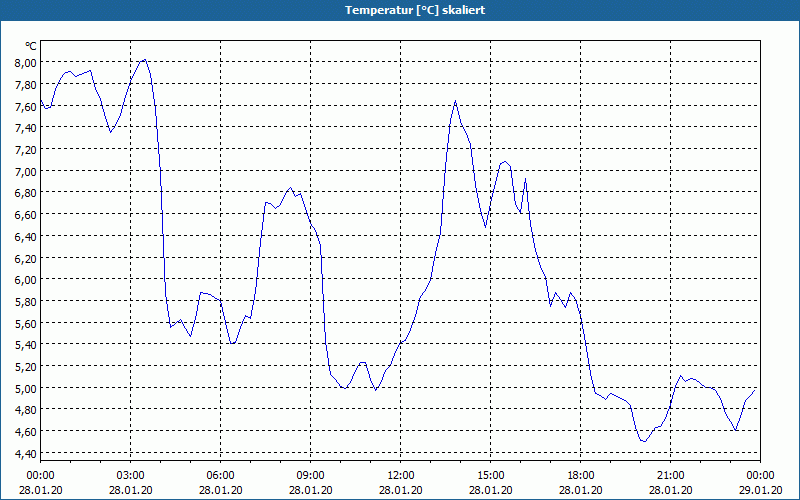Click the 5,00 y-axis value

pos(26,388)
